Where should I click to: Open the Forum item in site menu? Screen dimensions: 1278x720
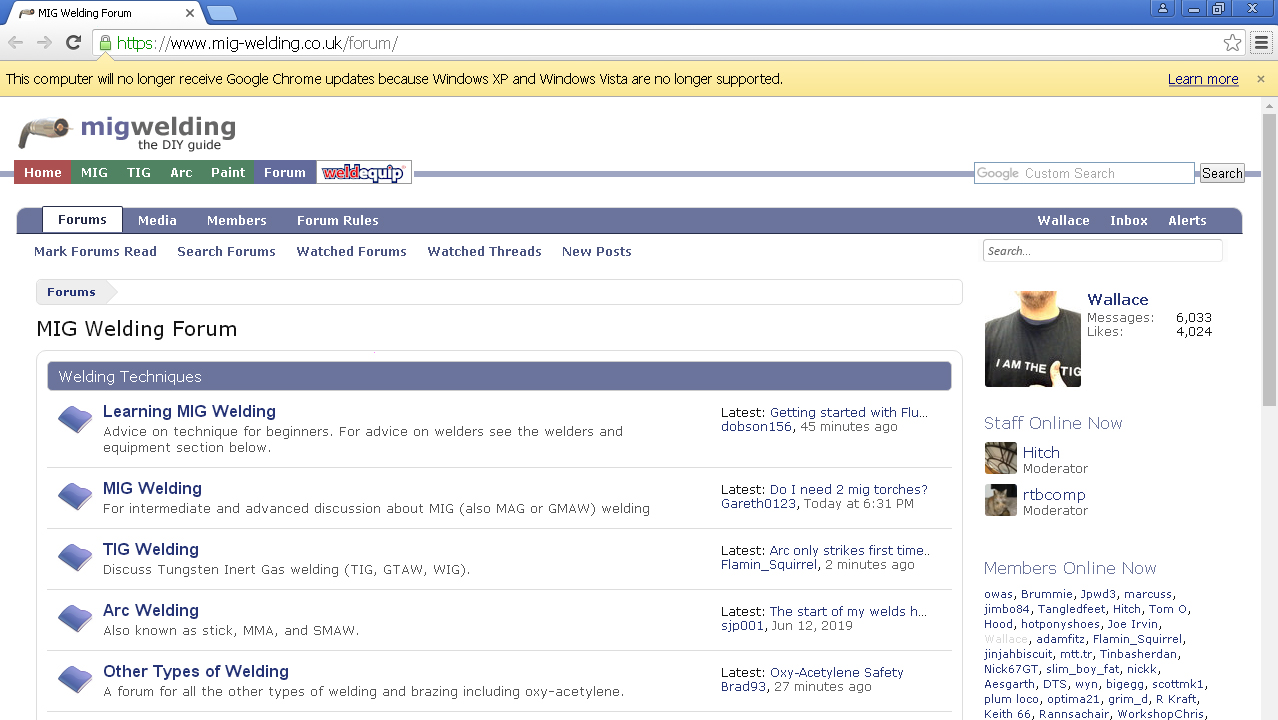coord(285,173)
